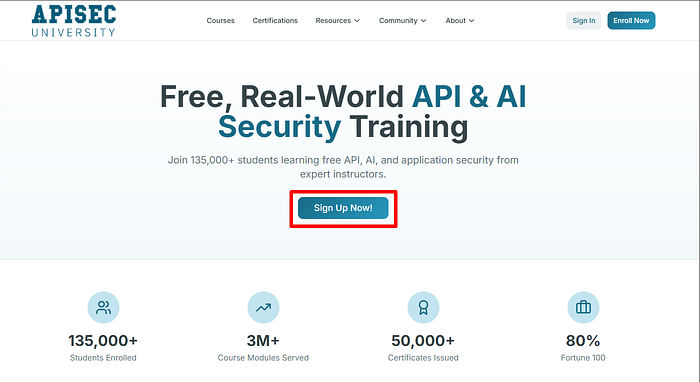Select the 50,000+ statistic text
The width and height of the screenshot is (700, 382).
[x=423, y=341]
